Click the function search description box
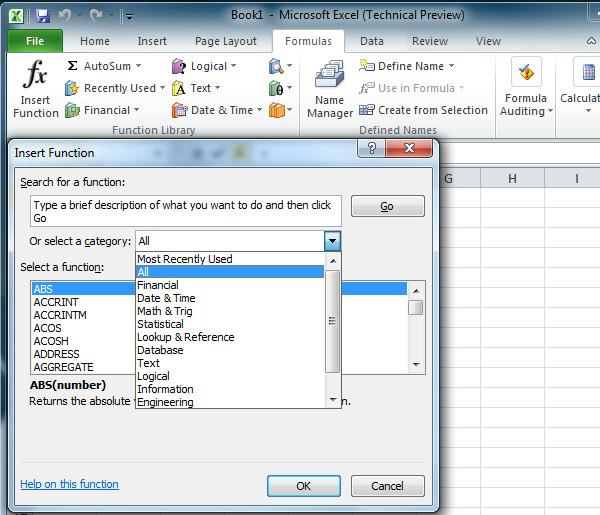The height and width of the screenshot is (515, 600). (x=186, y=211)
